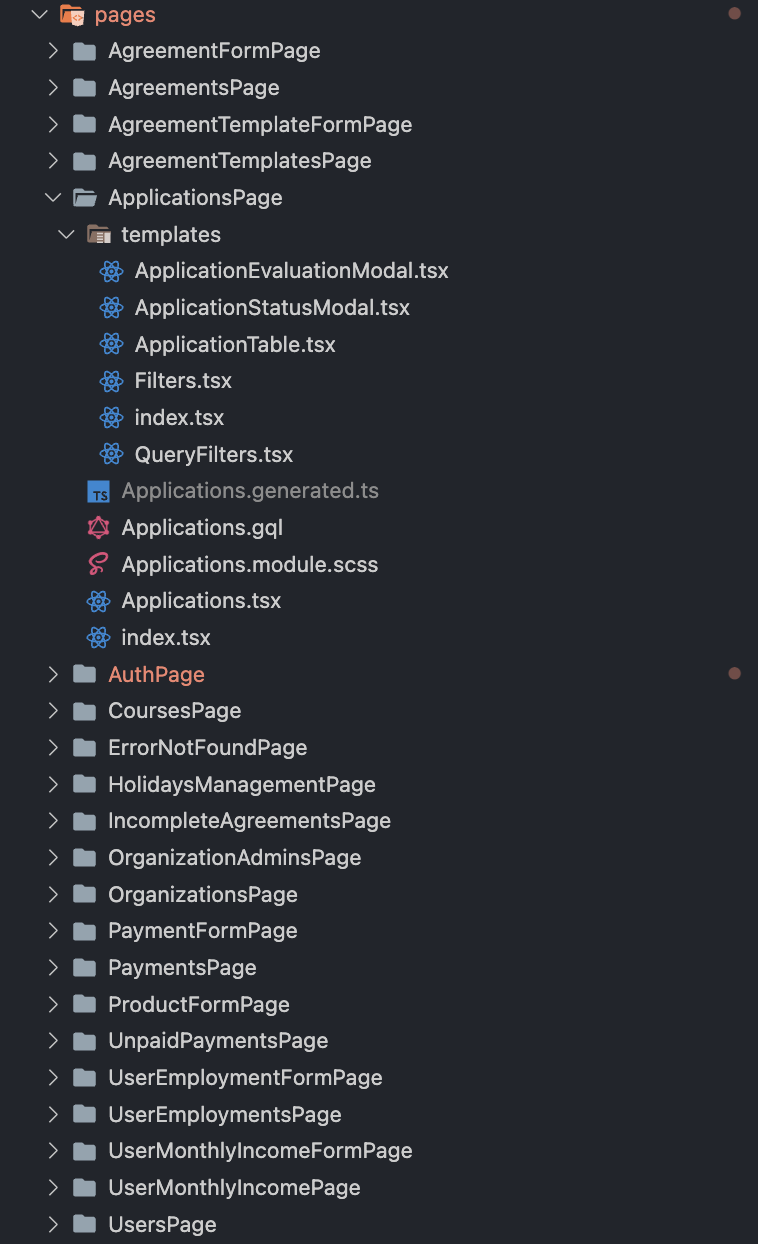Expand the UsersPage folder chevron
This screenshot has height=1244, width=758.
[x=53, y=1225]
